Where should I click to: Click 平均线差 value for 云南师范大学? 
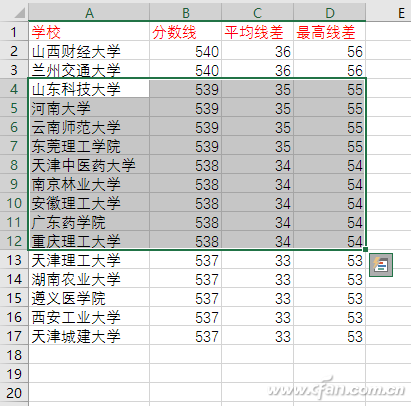tap(257, 127)
